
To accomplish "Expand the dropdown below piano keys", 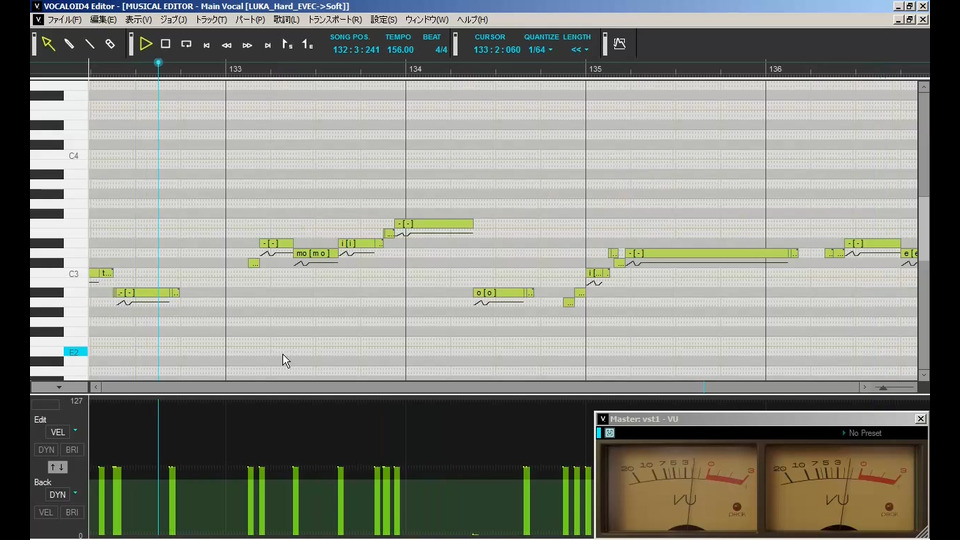I will tap(59, 387).
